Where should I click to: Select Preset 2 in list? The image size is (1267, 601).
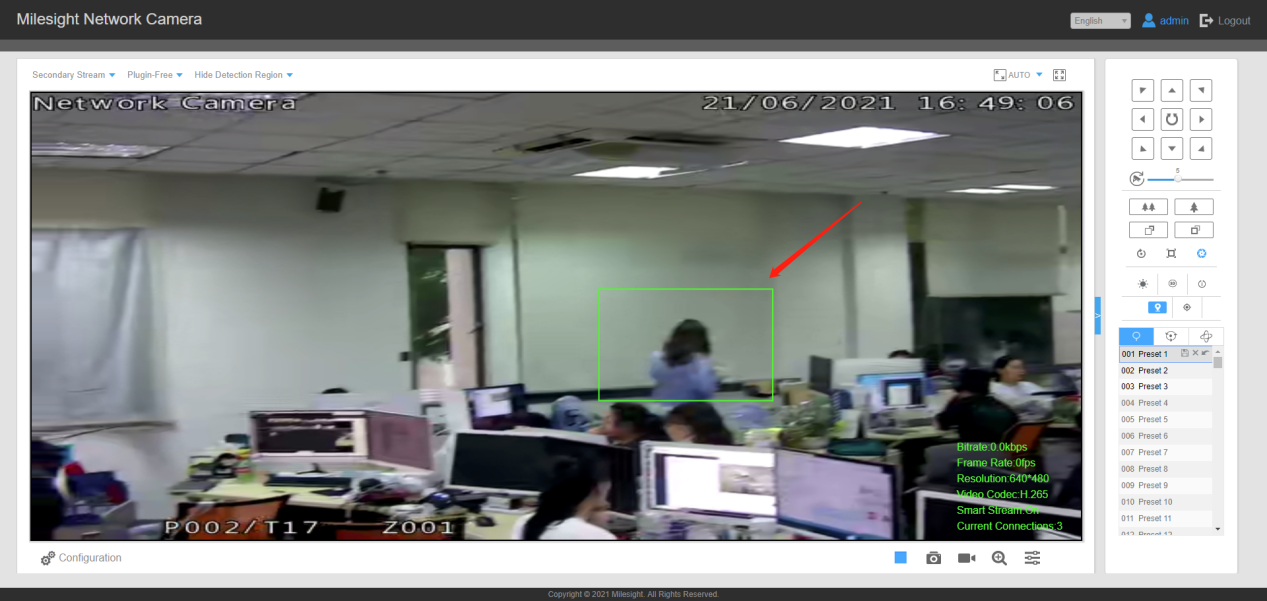[x=1165, y=370]
